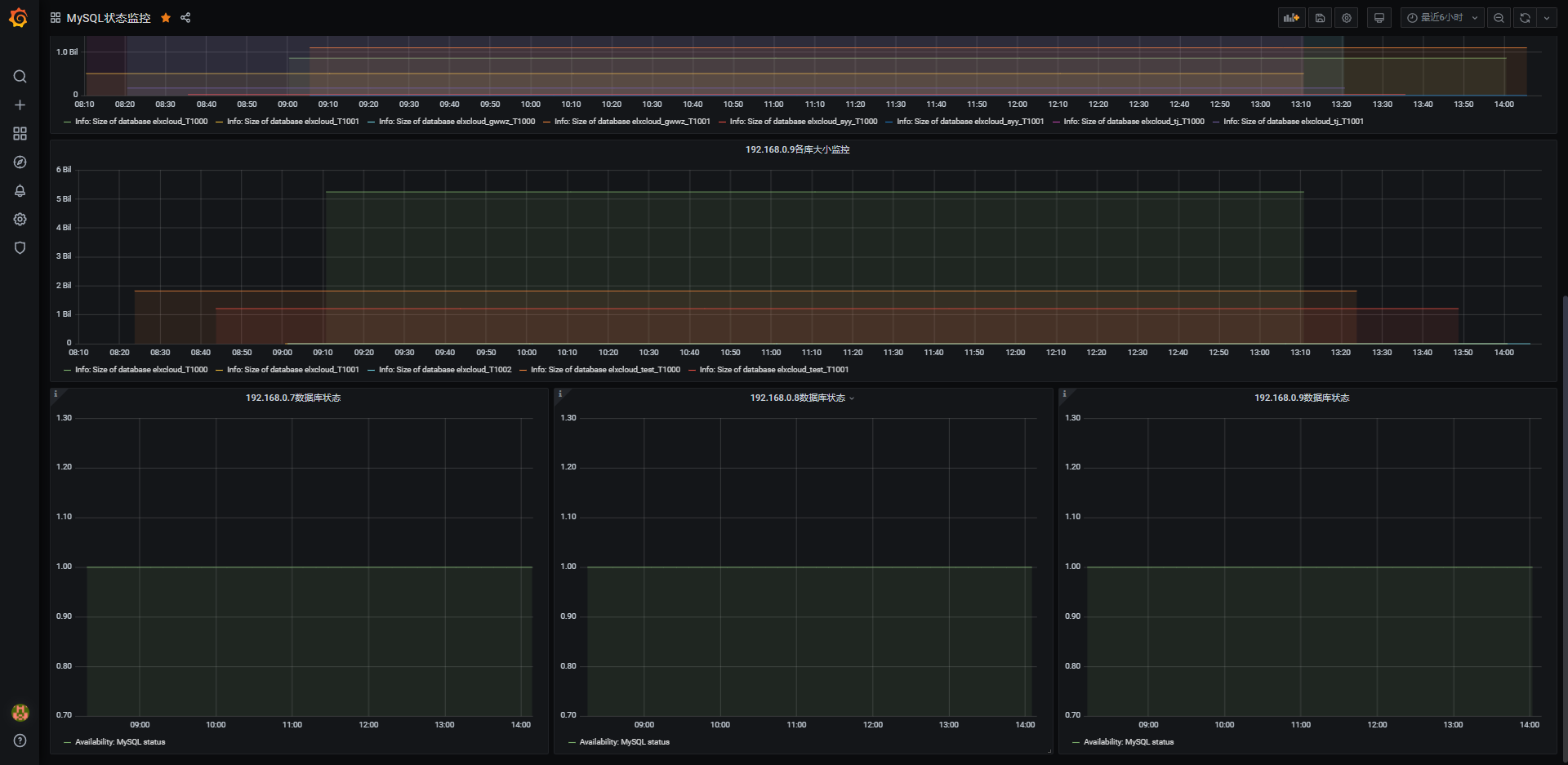Click the MySQL状态监控 dashboard title
Screen dimensions: 1568x765
tap(108, 18)
